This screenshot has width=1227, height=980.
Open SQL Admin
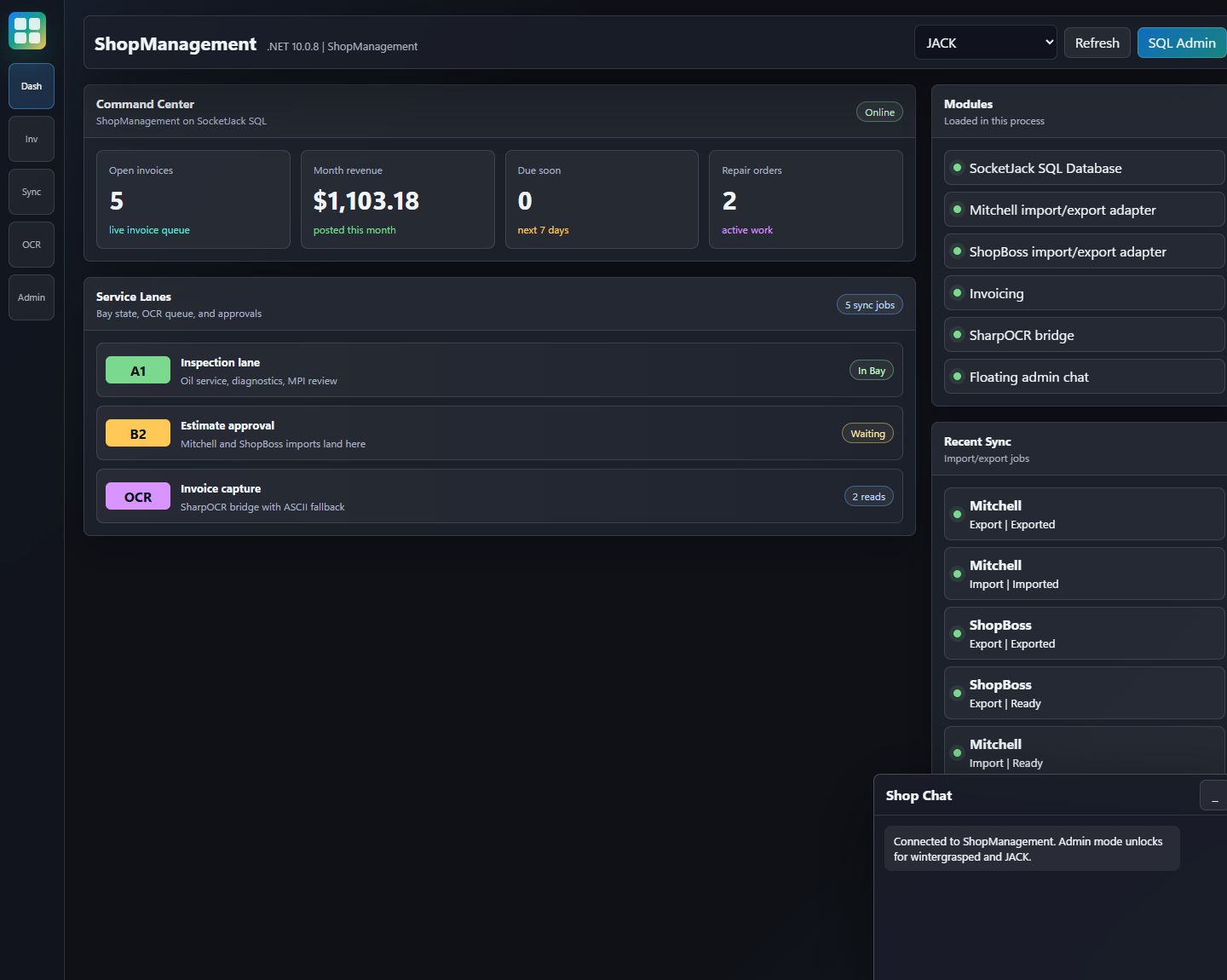coord(1182,43)
